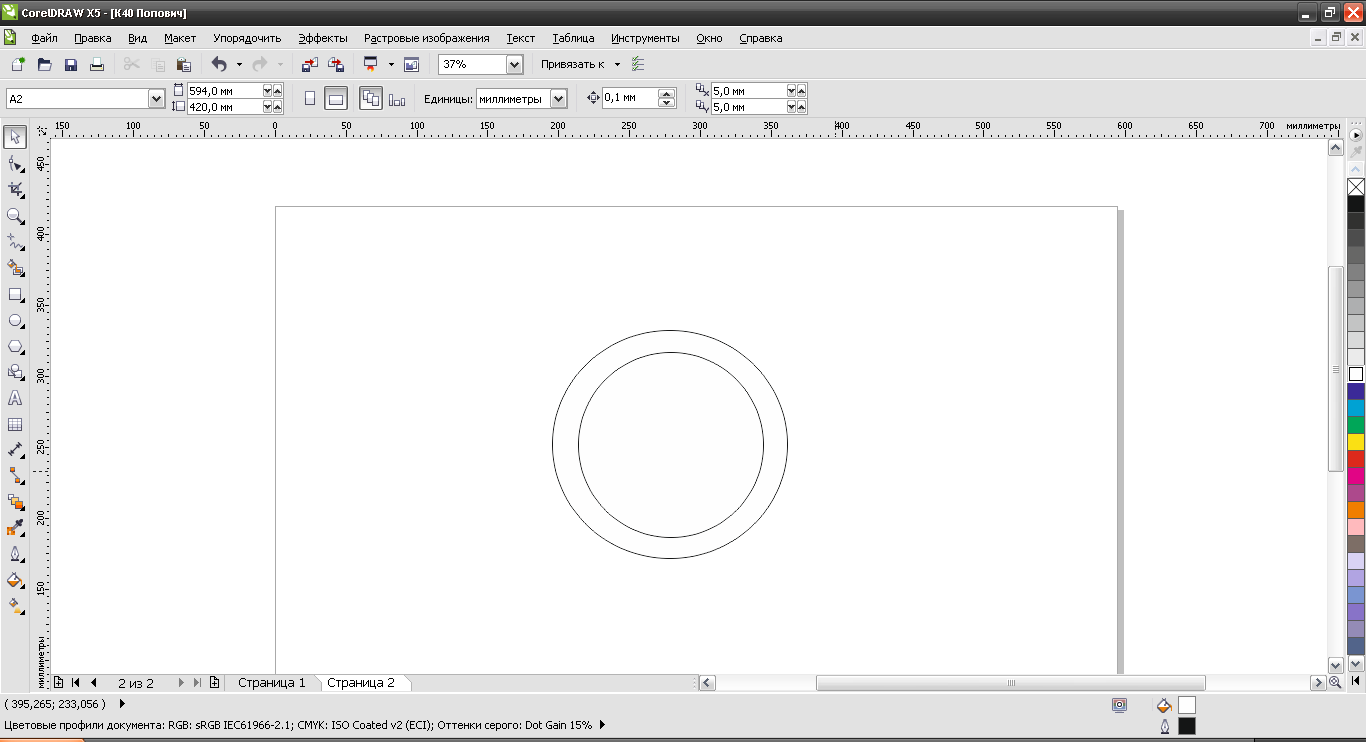Select the Zoom magnifier tool
The height and width of the screenshot is (742, 1366).
[16, 215]
